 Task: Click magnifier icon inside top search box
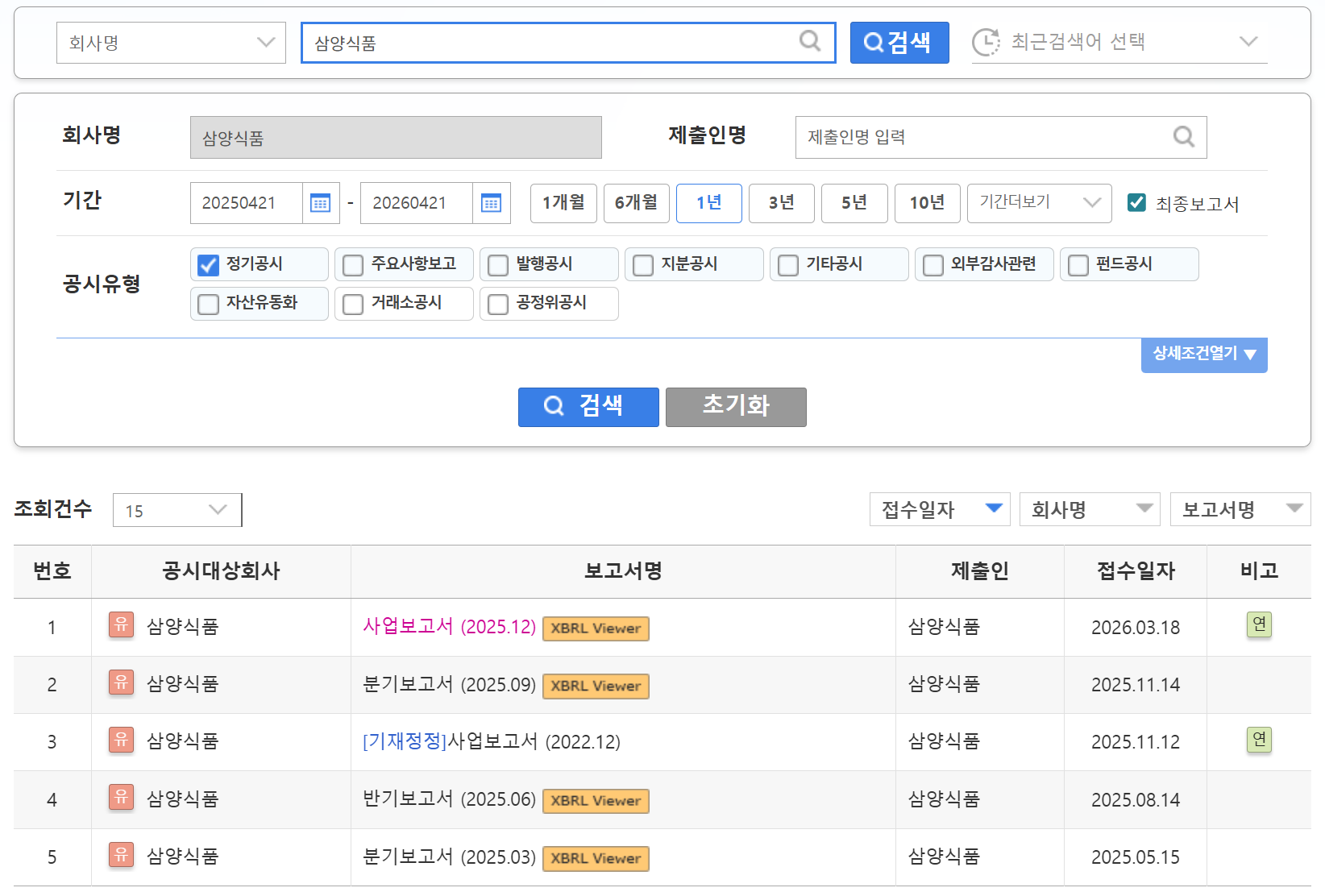[x=810, y=40]
